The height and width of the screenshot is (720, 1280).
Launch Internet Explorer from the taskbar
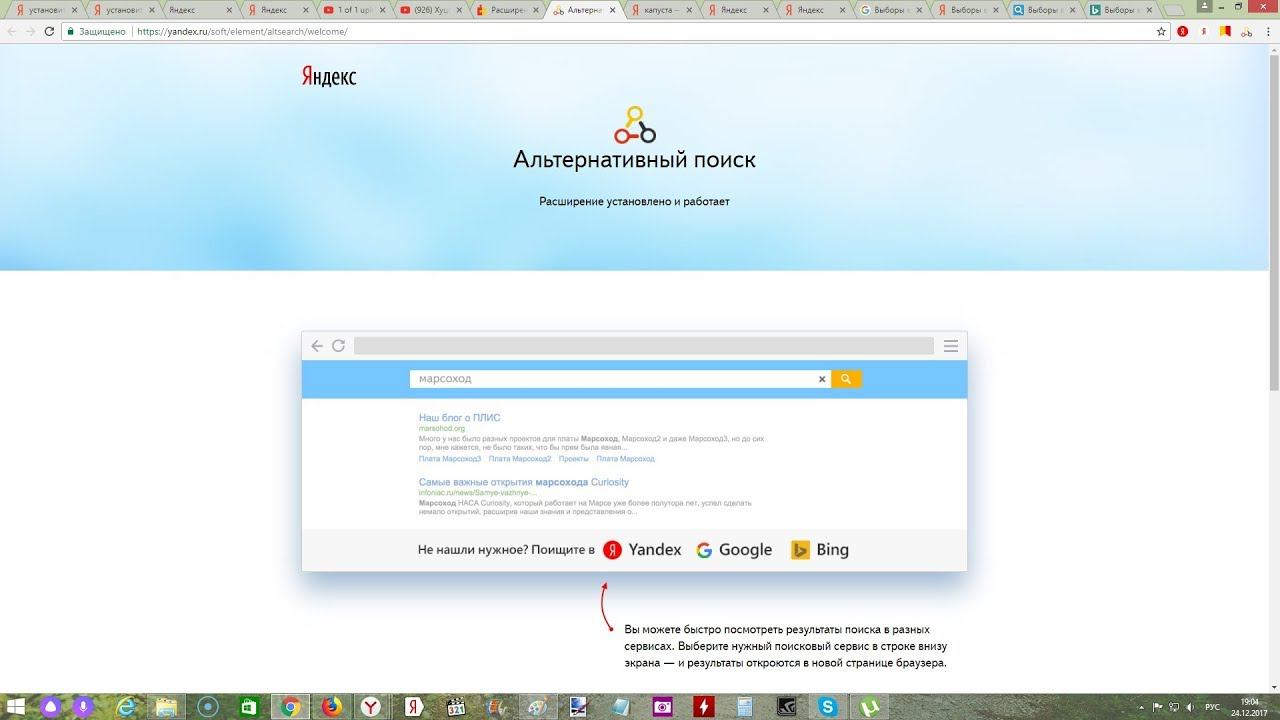[x=126, y=707]
